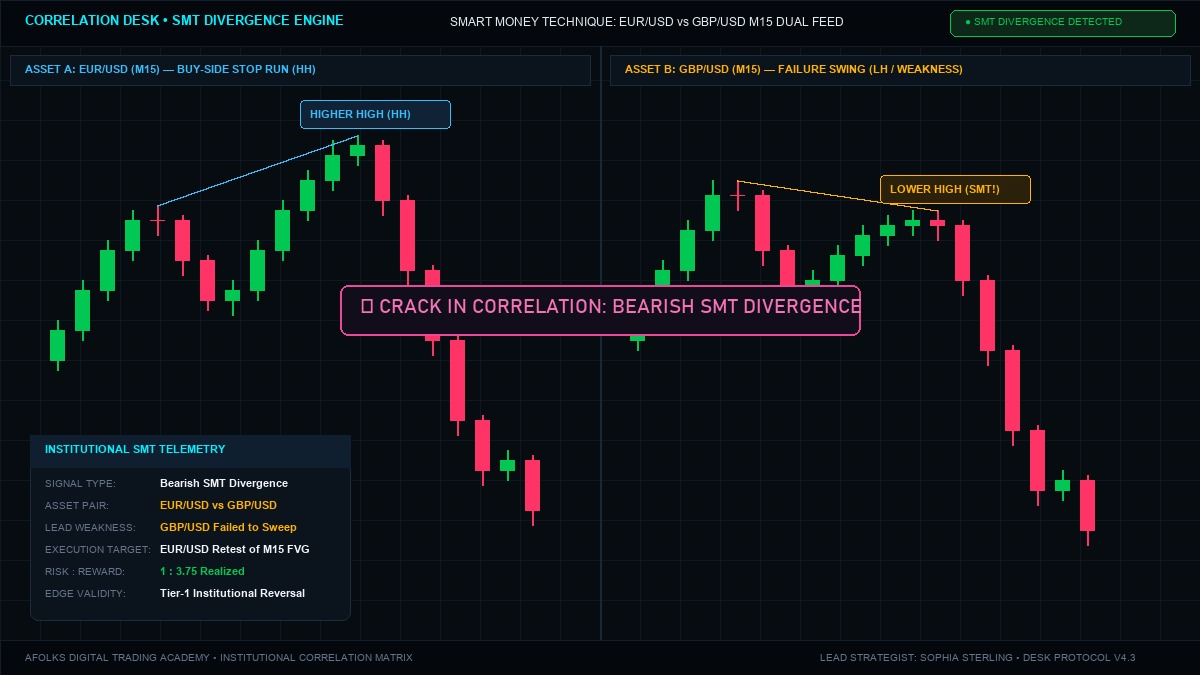
Task: Click the Institutional SMT Telemetry panel header
Action: 190,450
